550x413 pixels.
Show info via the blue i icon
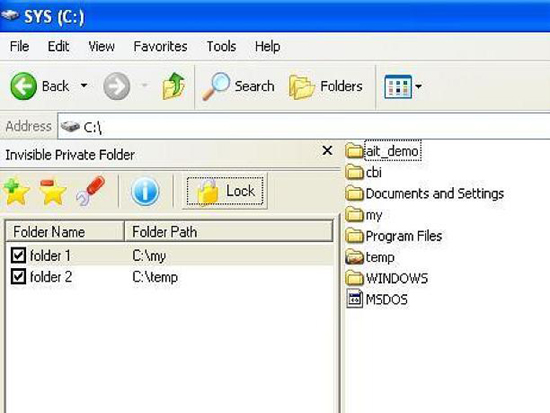(x=145, y=191)
